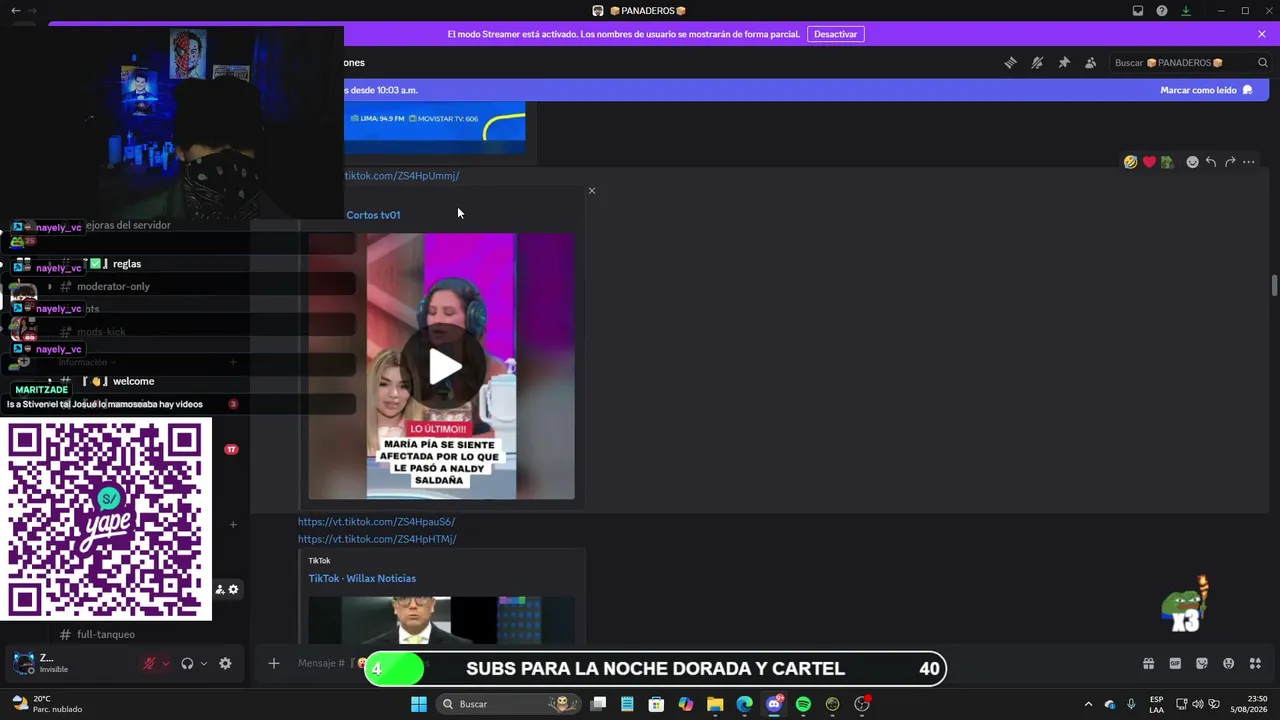This screenshot has width=1280, height=720.
Task: React with the laughing emoji
Action: (1130, 162)
